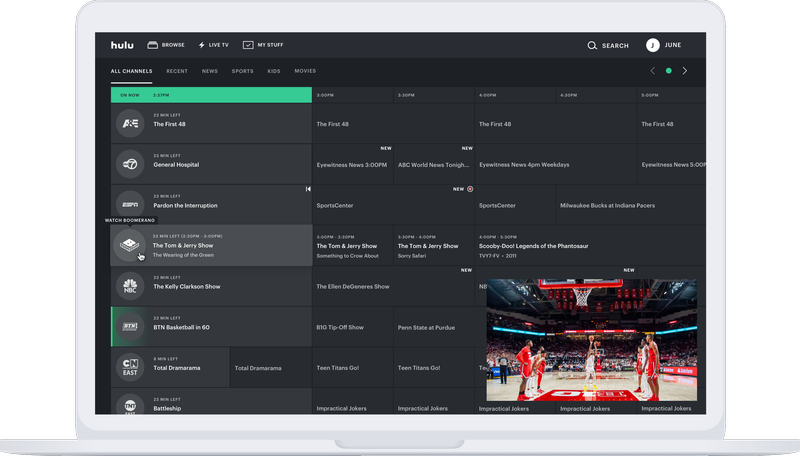
Task: Click the Hulu logo
Action: (122, 45)
